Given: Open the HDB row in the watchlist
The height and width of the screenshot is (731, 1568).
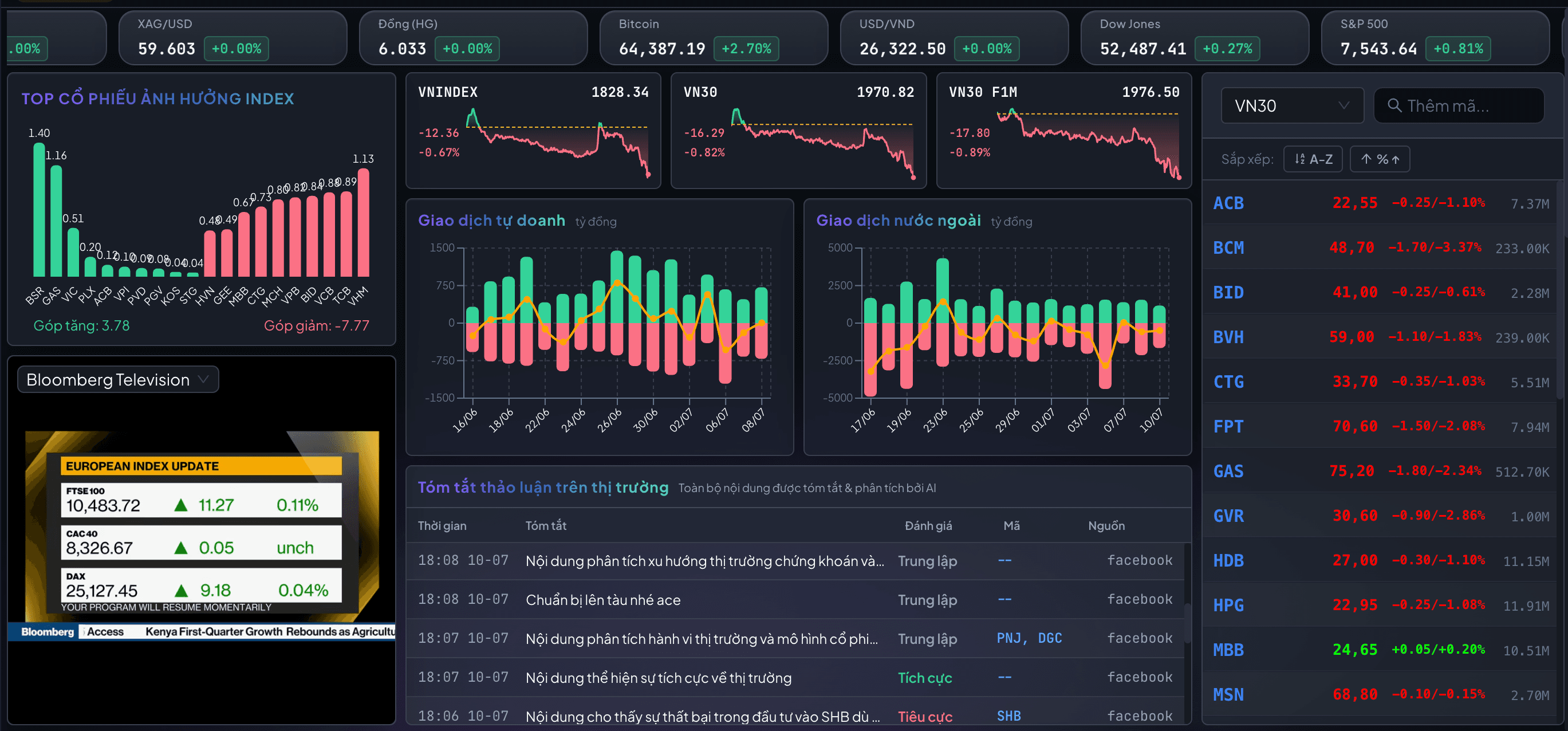Looking at the screenshot, I should [1380, 561].
